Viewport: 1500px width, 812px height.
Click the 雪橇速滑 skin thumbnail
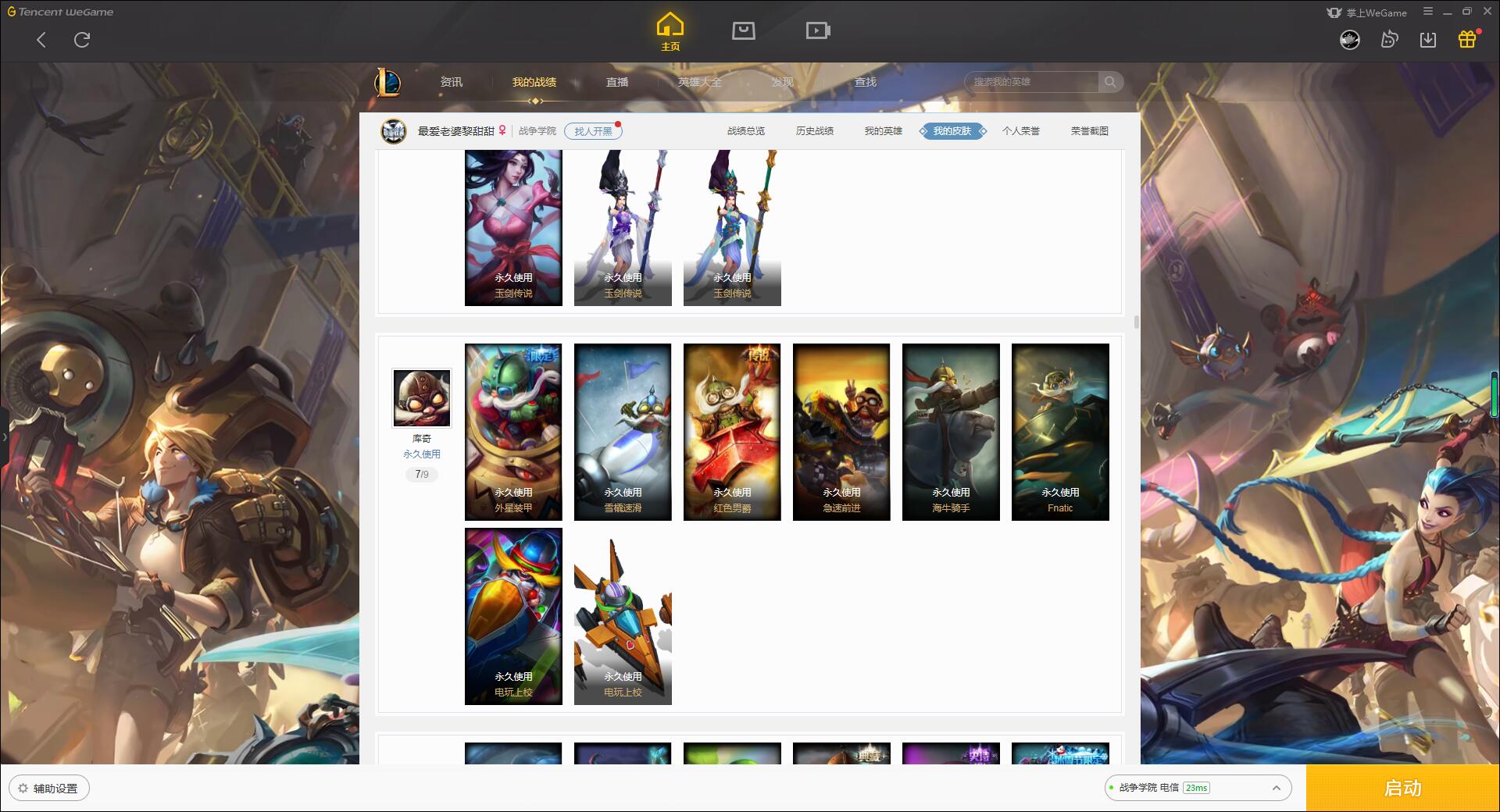click(x=623, y=432)
